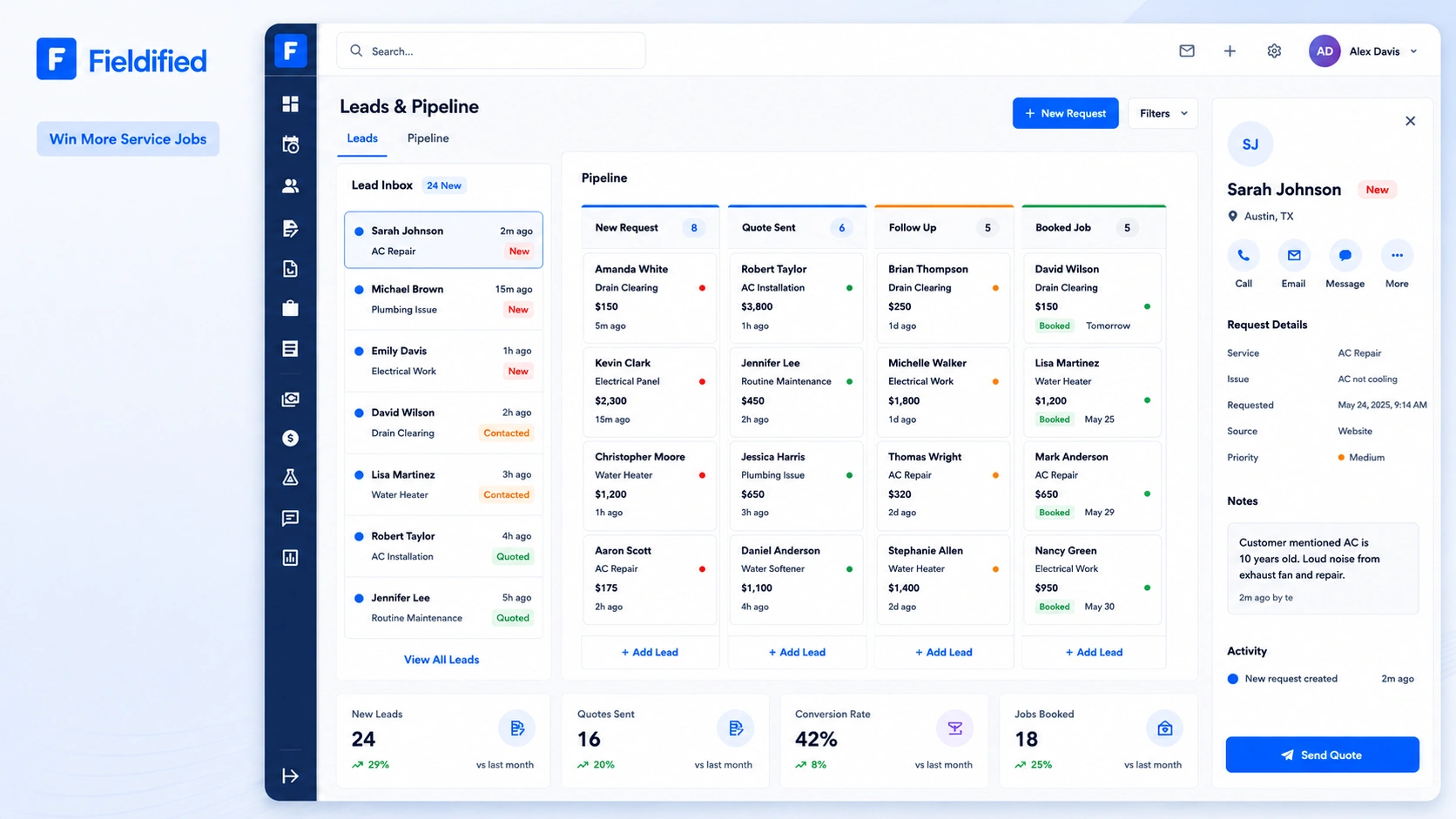
Task: Open the Brian Thompson pipeline card
Action: pos(944,297)
